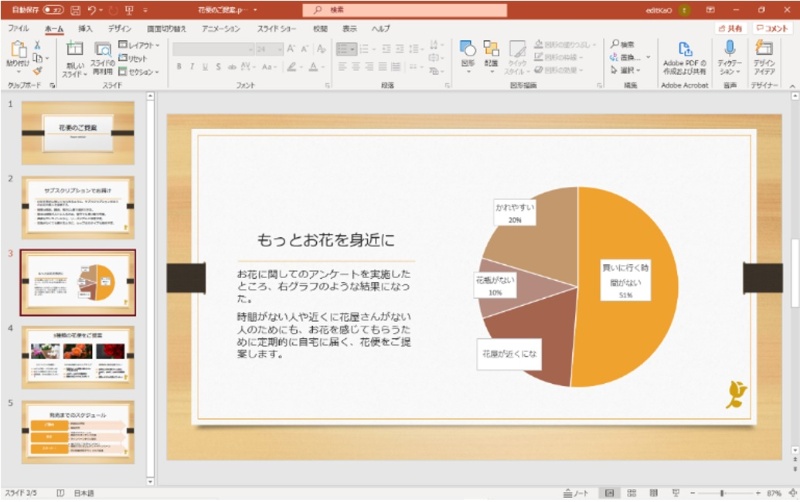
Task: Select slide 5 thumbnail 発送までのスケジュール
Action: coord(78,432)
